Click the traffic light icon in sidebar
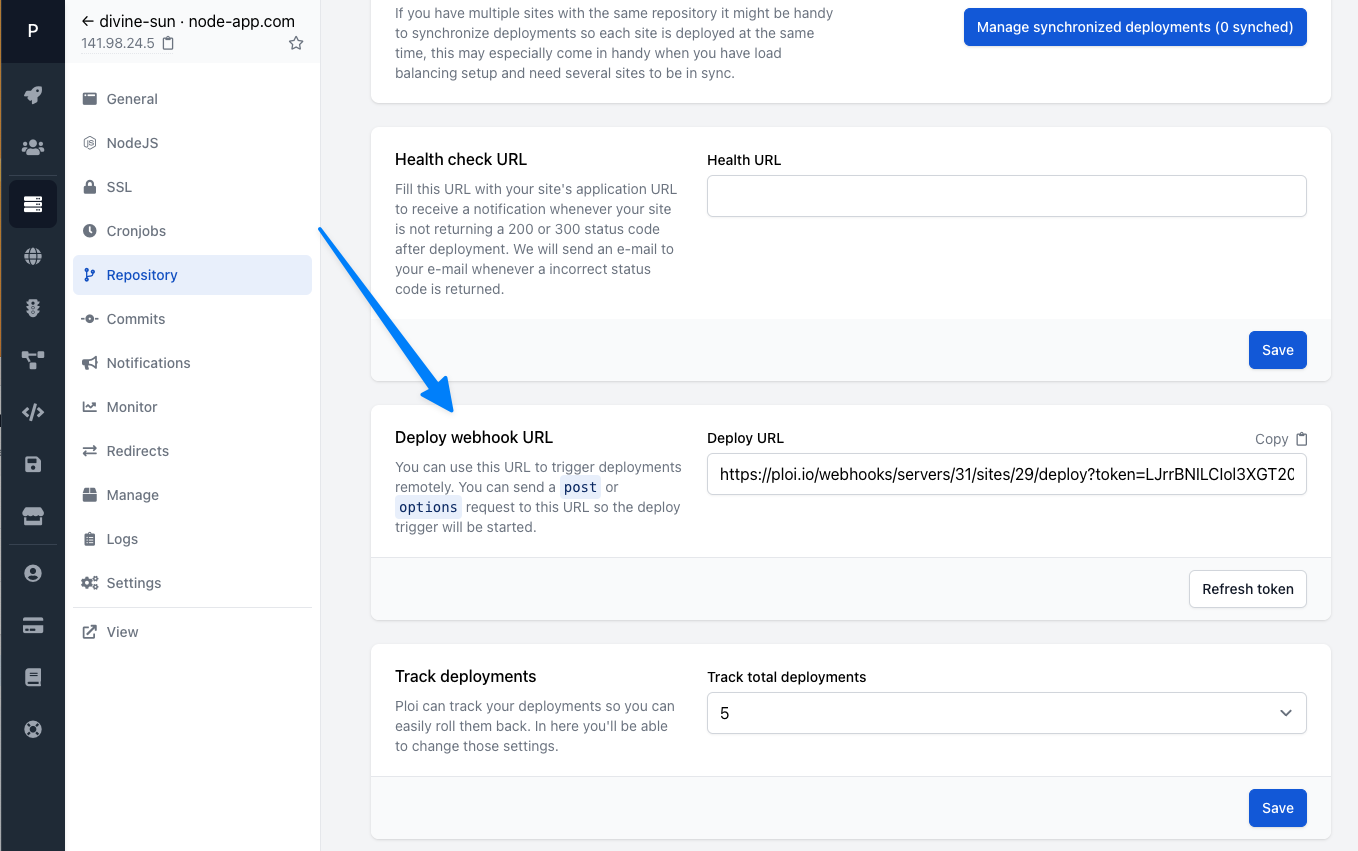The height and width of the screenshot is (851, 1358). (33, 308)
